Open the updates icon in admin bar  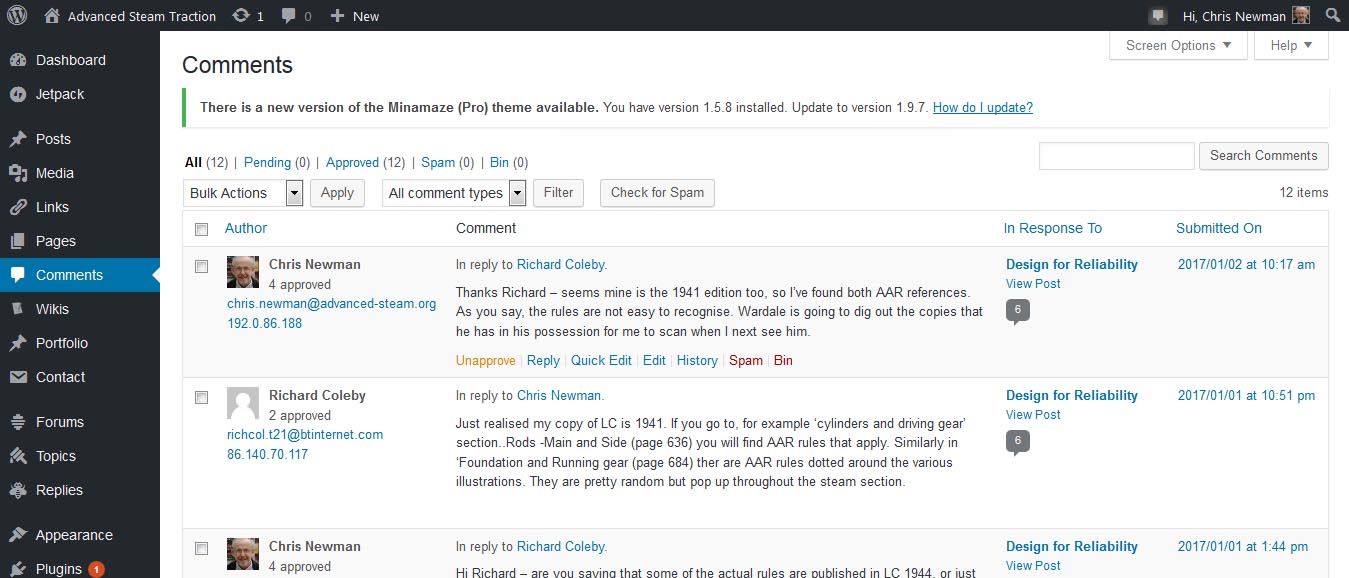[240, 16]
